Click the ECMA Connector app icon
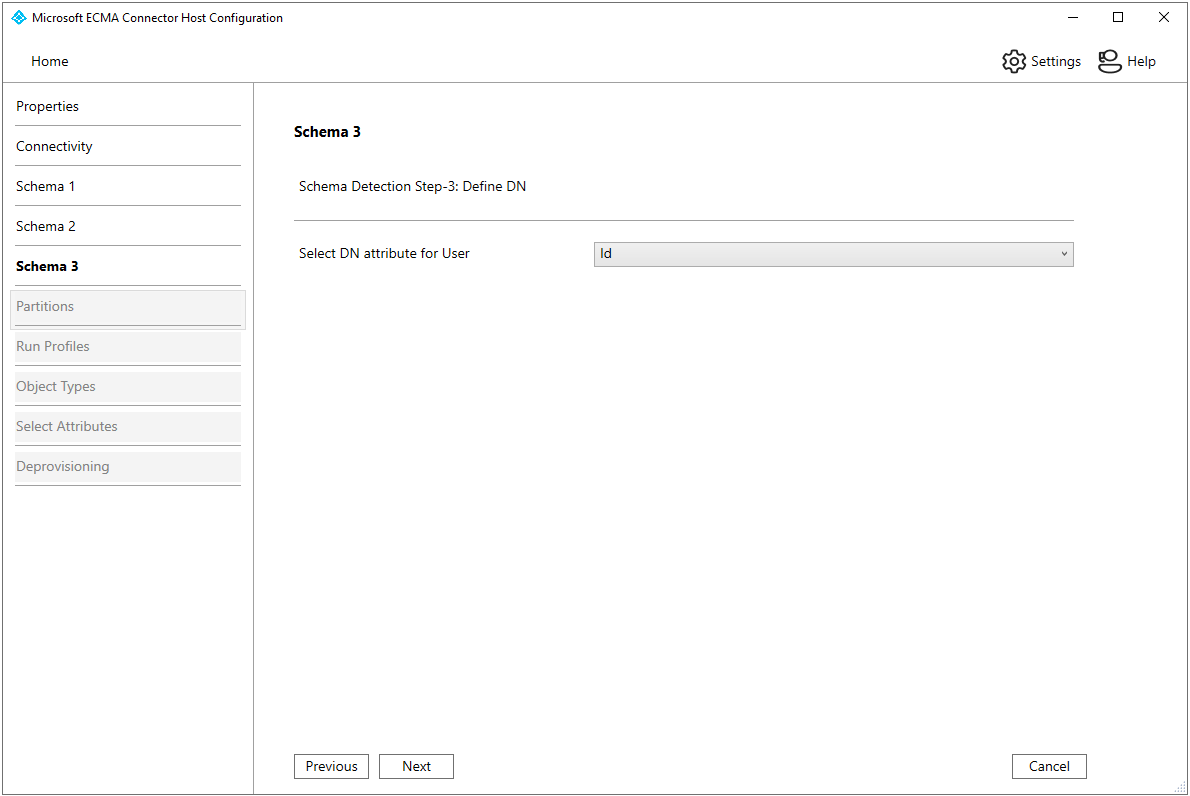Viewport: 1190px width, 796px height. pos(18,18)
